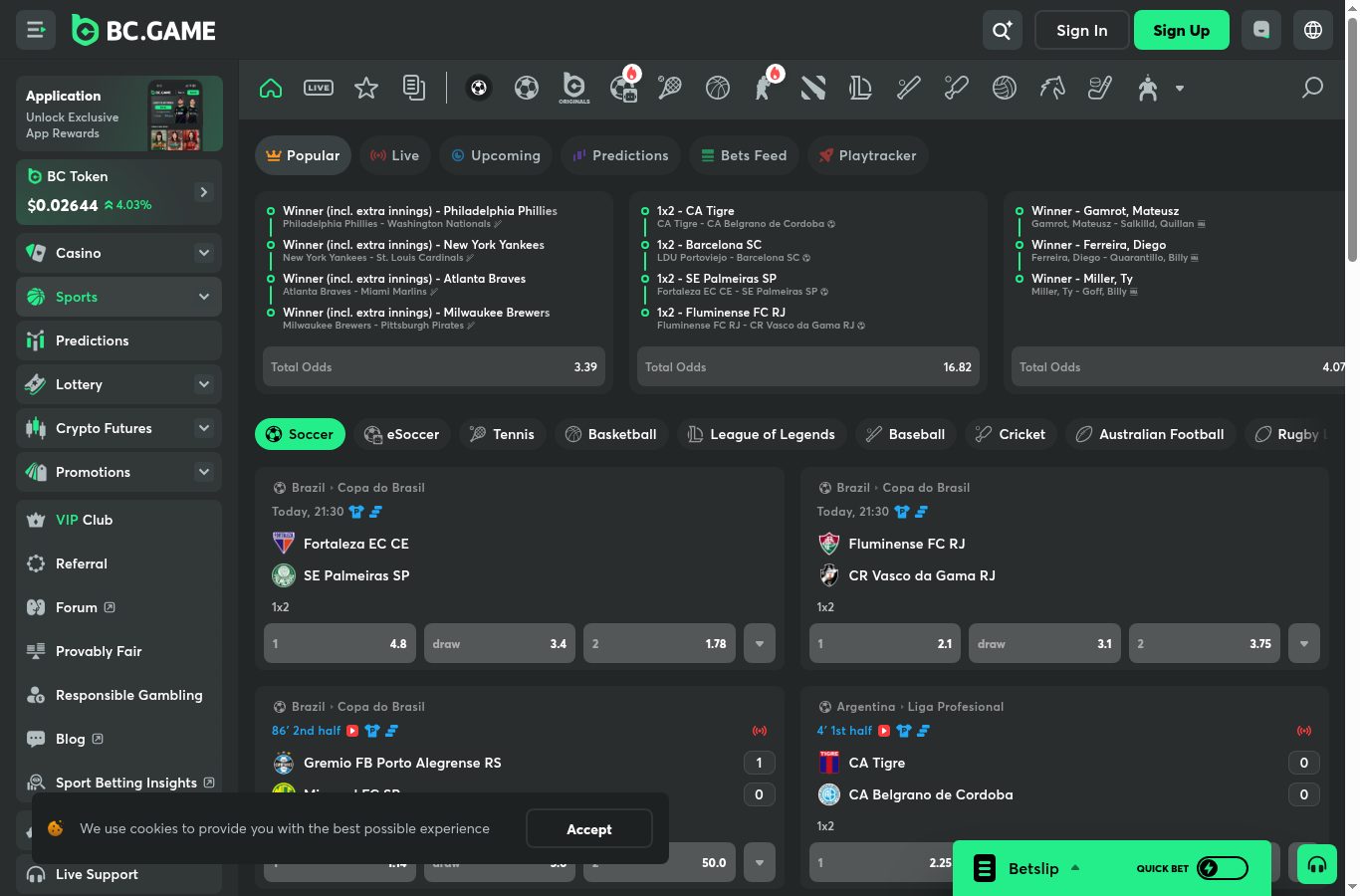Filter by eSoccer chip
Viewport: 1360px width, 896px height.
click(x=402, y=434)
